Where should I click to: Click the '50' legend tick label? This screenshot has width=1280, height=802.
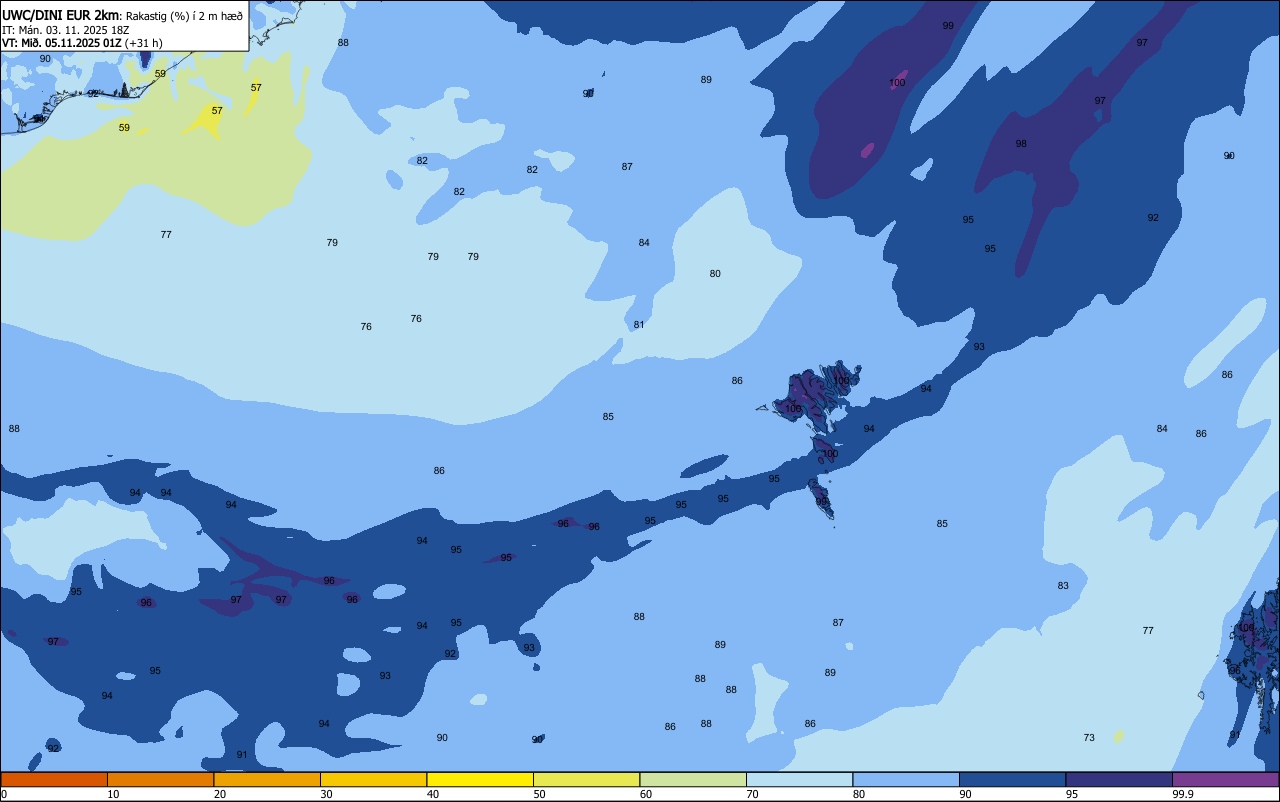coord(539,794)
